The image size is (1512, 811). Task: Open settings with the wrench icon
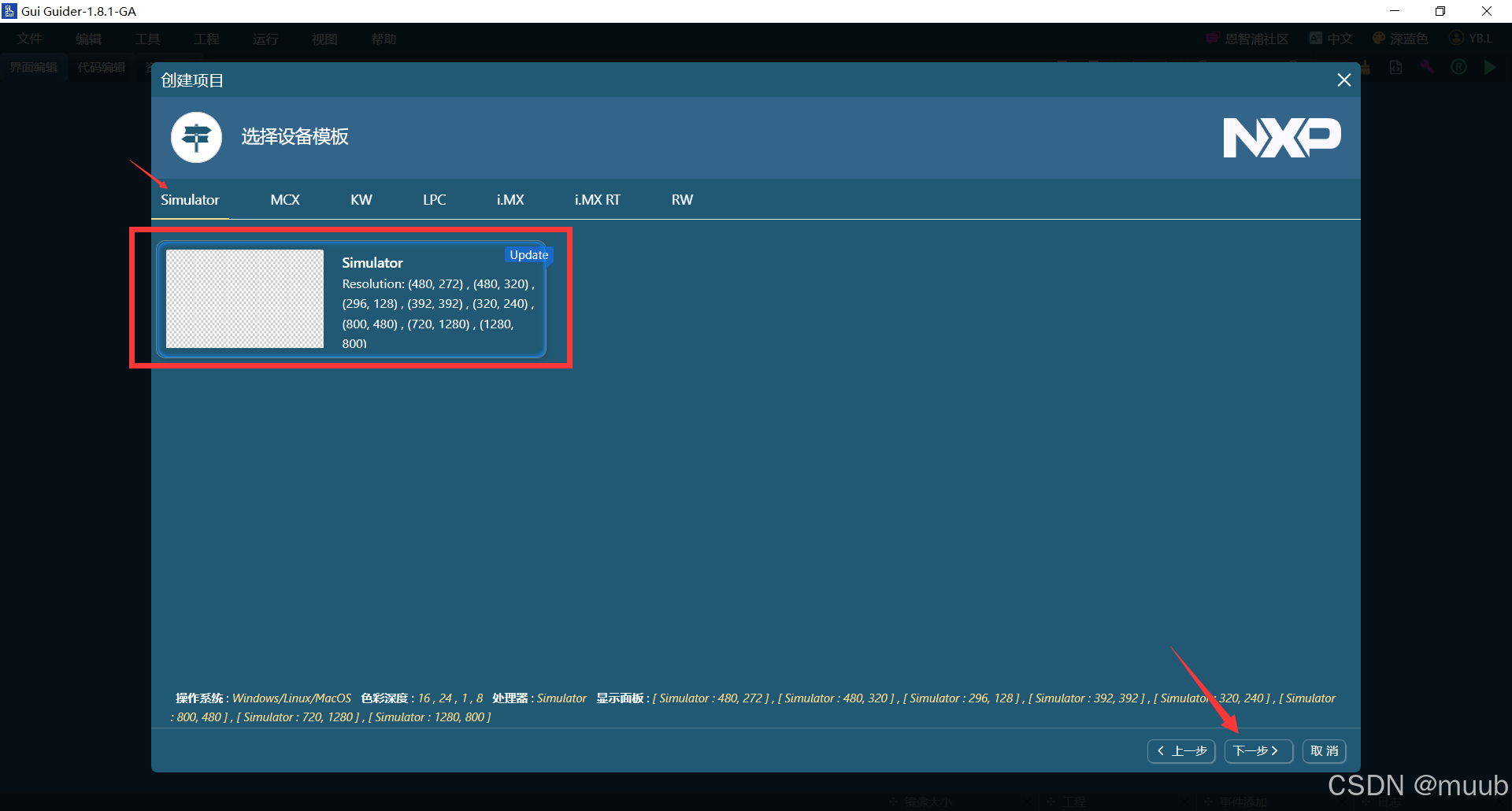pos(1427,68)
